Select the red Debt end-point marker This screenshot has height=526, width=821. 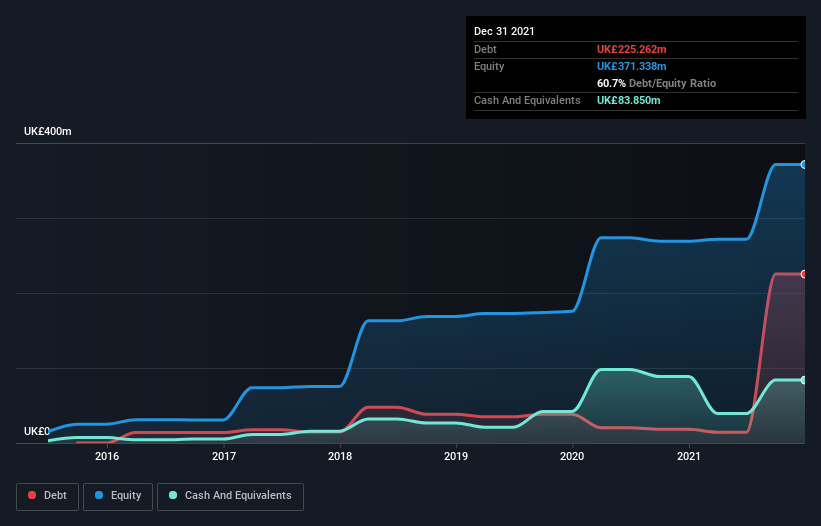tap(804, 274)
